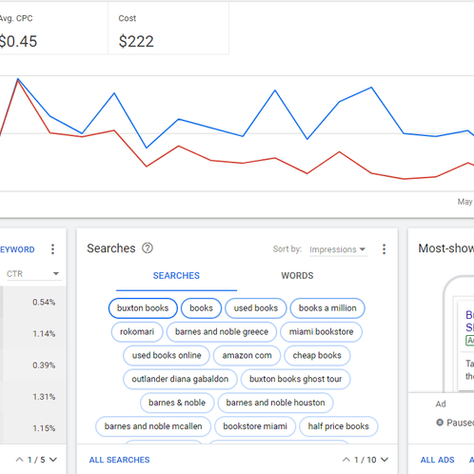Select the 'barnes and noble houston' chip
Screen dimensions: 474x474
(275, 403)
